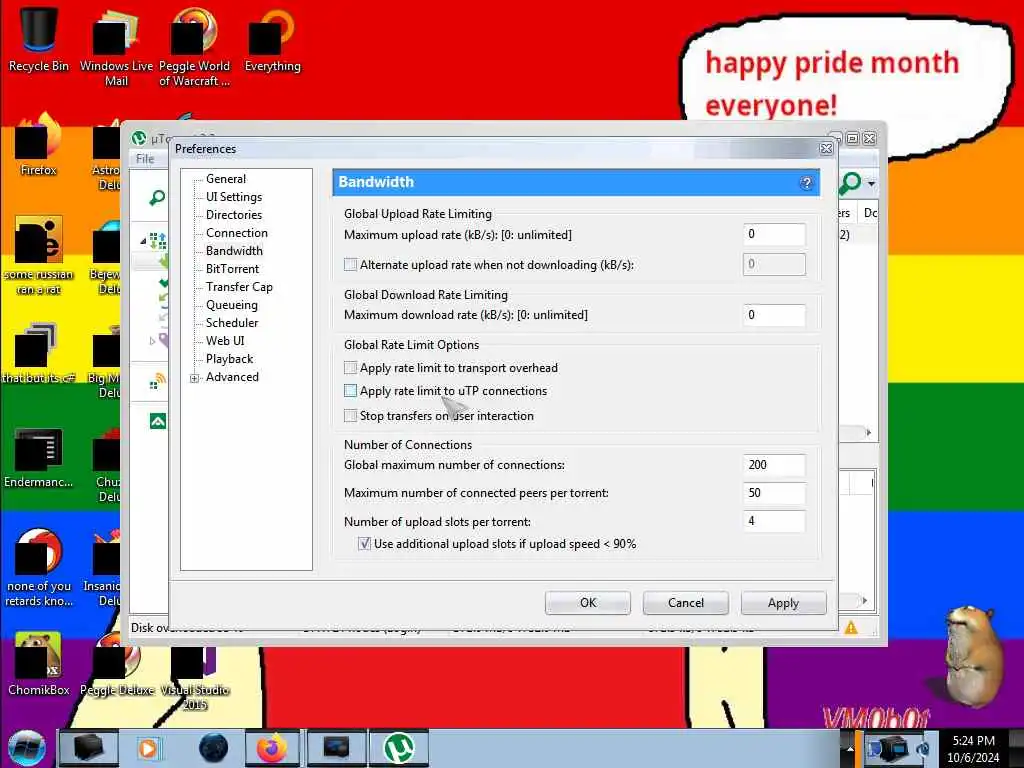Switch to uTorrent on the taskbar
The height and width of the screenshot is (768, 1024).
point(399,748)
